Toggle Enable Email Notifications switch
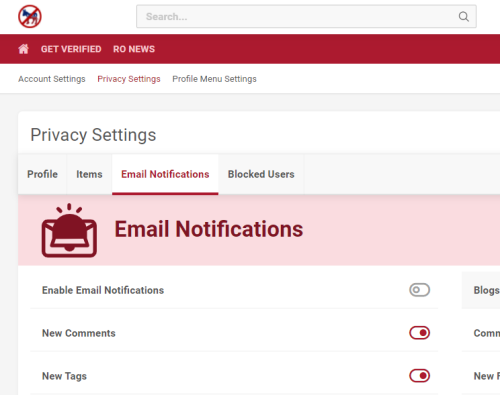500x395 pixels. (x=419, y=290)
